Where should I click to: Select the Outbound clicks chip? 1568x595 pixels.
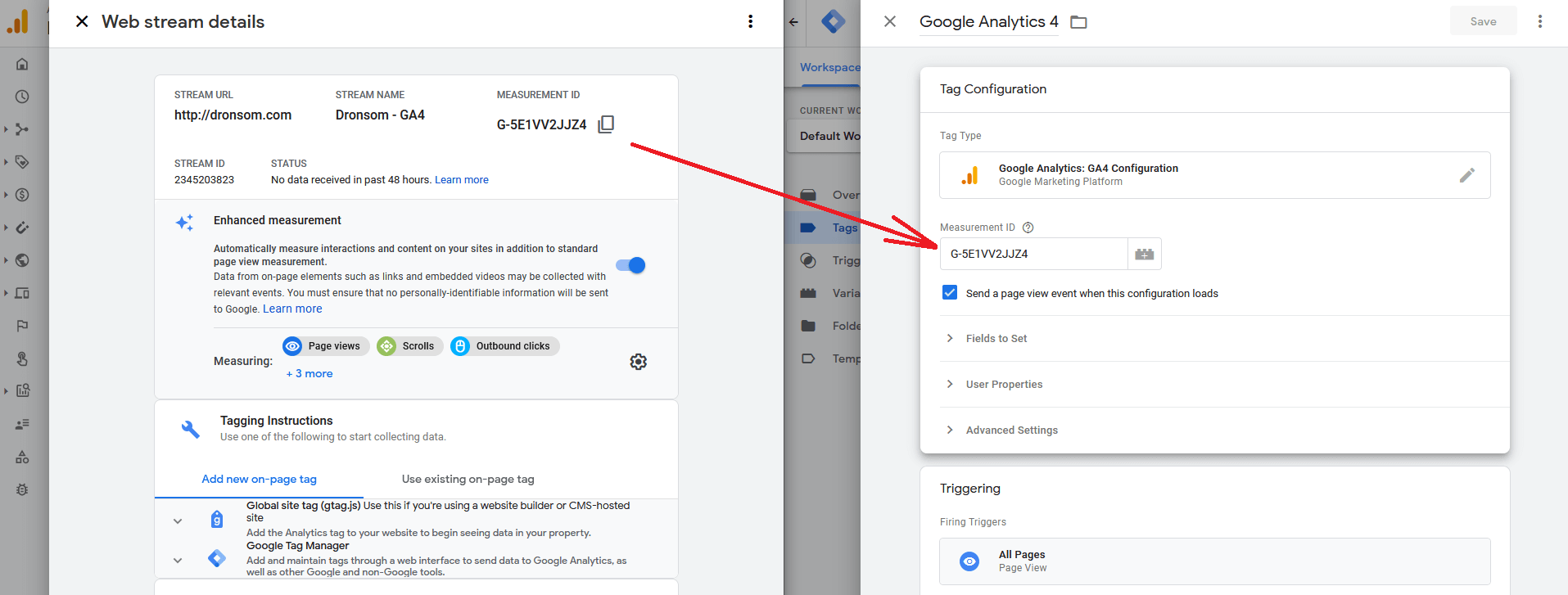coord(504,346)
